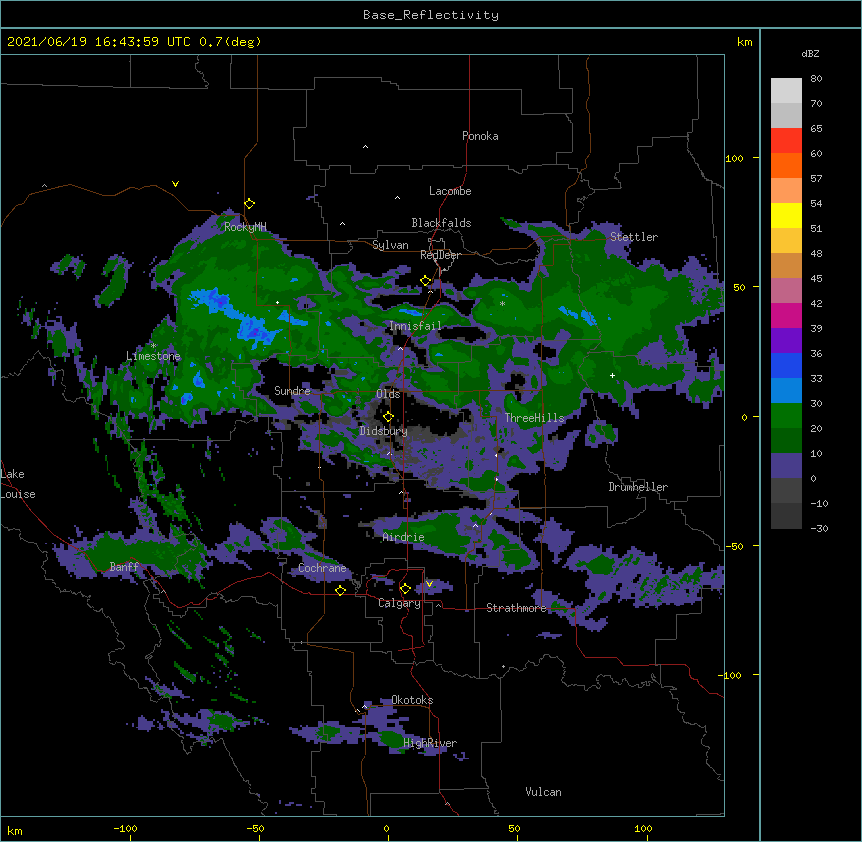Click the 100 tick on the right axis
Image resolution: width=862 pixels, height=842 pixels.
[734, 158]
